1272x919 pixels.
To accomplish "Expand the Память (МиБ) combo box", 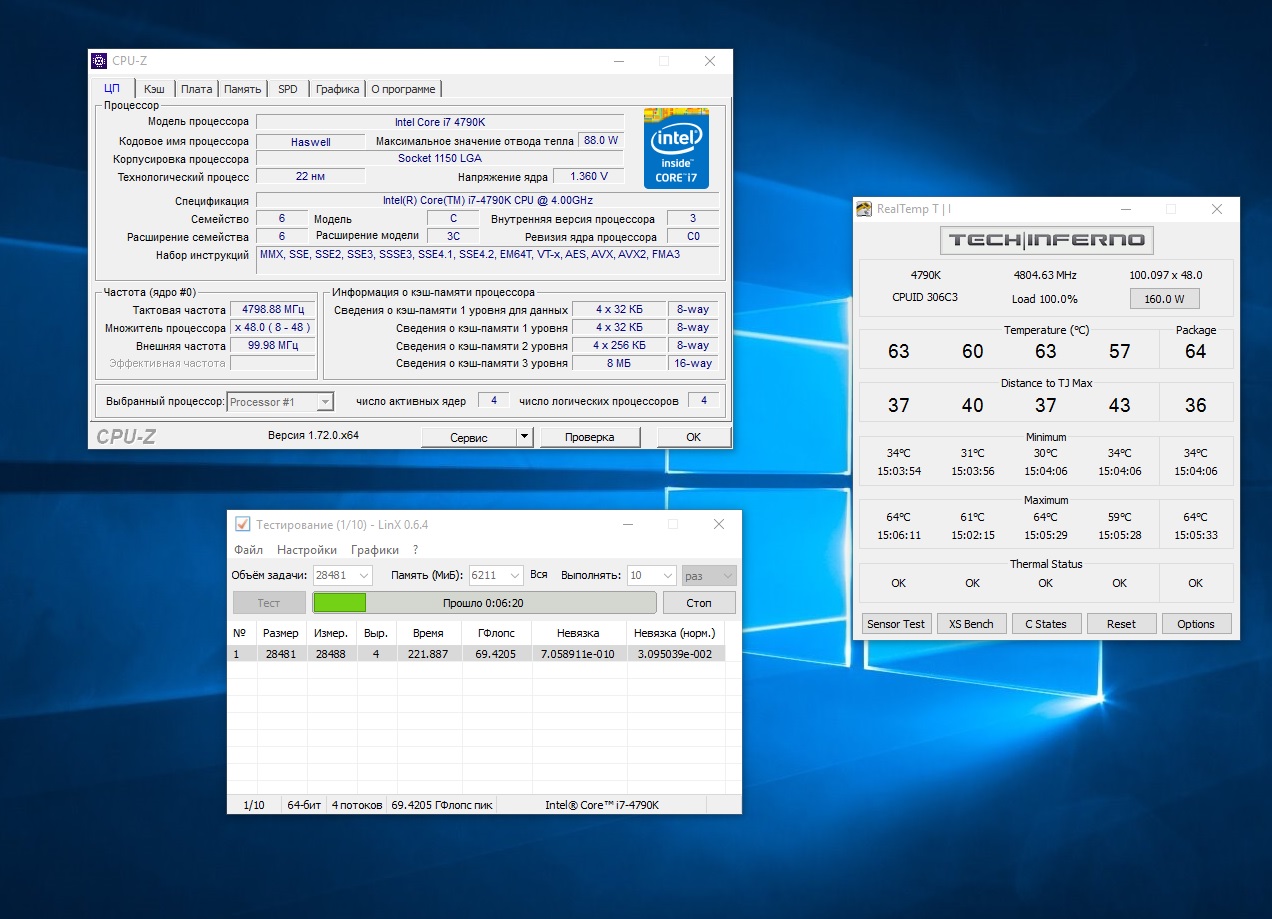I will (514, 575).
